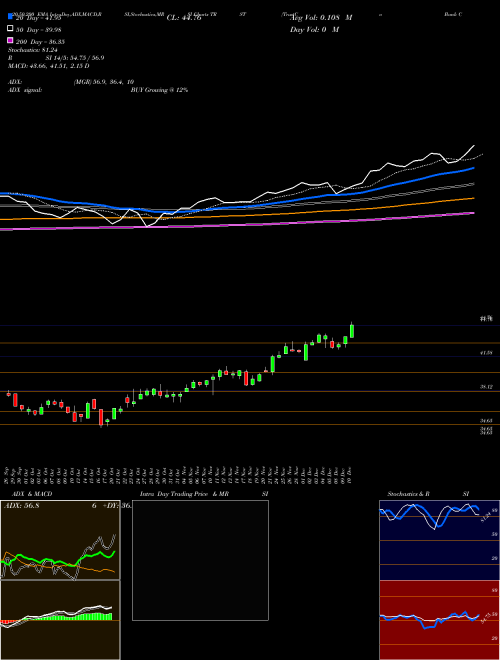Click the Avg Vol: 0.108 M text
Image resolution: width=500 pixels, height=660 pixels.
point(321,18)
